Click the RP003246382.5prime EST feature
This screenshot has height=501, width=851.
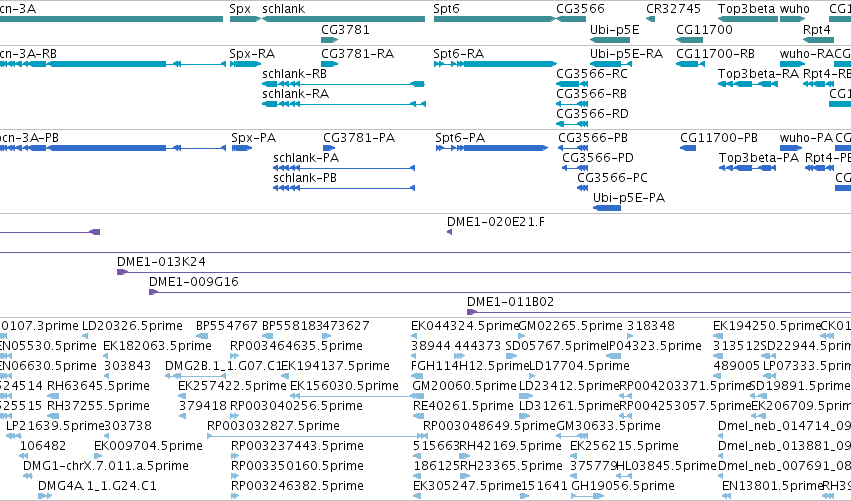(x=234, y=496)
